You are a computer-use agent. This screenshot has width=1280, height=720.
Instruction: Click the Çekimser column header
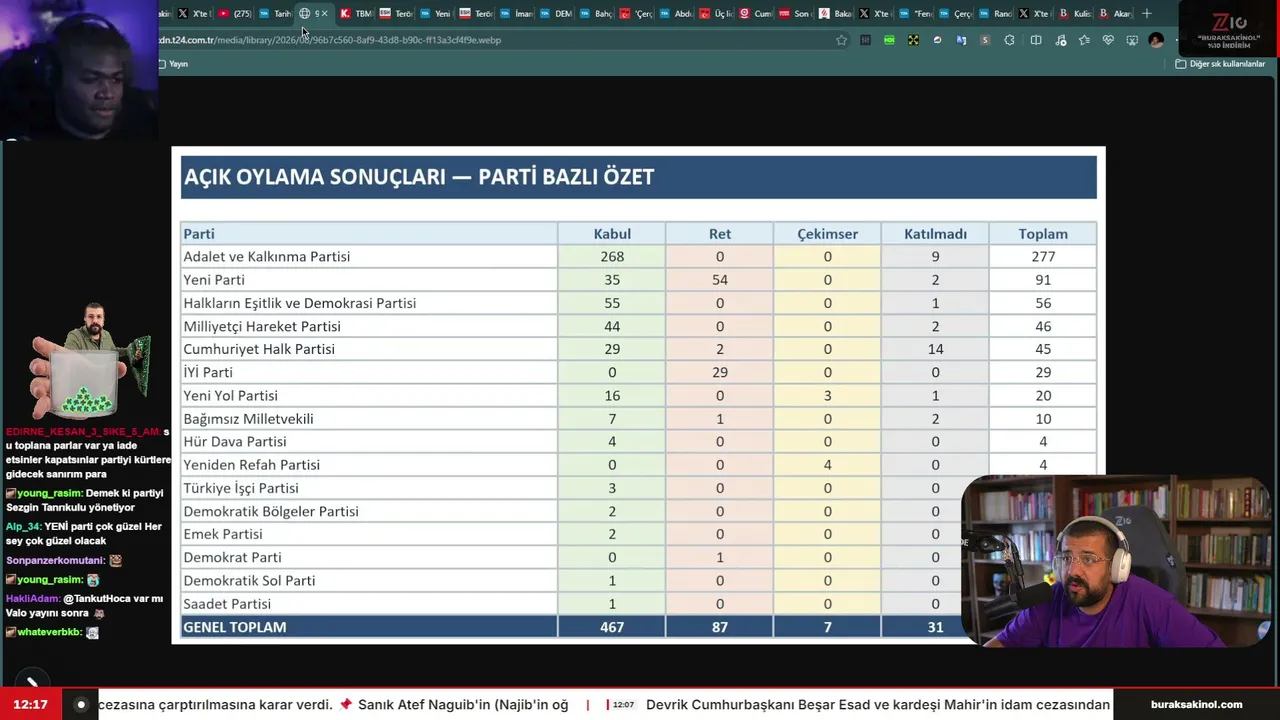pyautogui.click(x=827, y=234)
